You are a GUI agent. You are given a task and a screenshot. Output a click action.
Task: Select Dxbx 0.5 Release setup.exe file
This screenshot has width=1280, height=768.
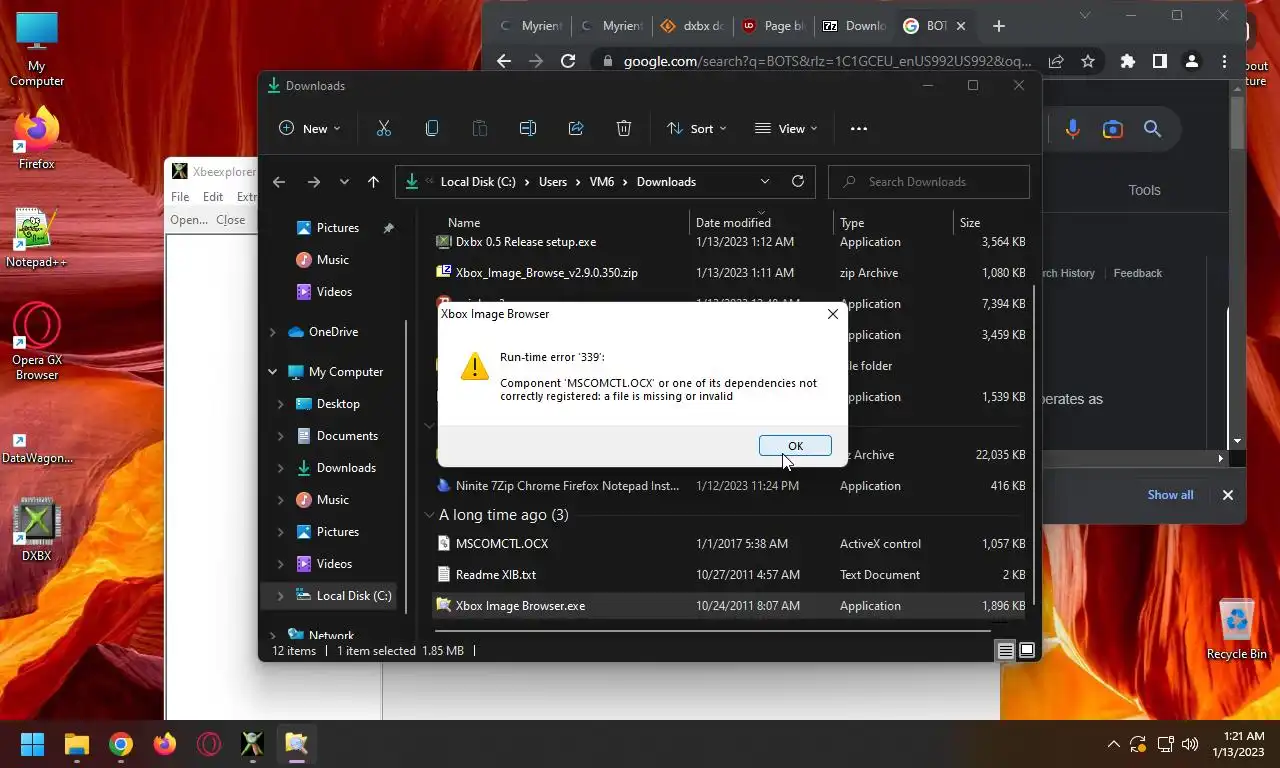tap(731, 242)
